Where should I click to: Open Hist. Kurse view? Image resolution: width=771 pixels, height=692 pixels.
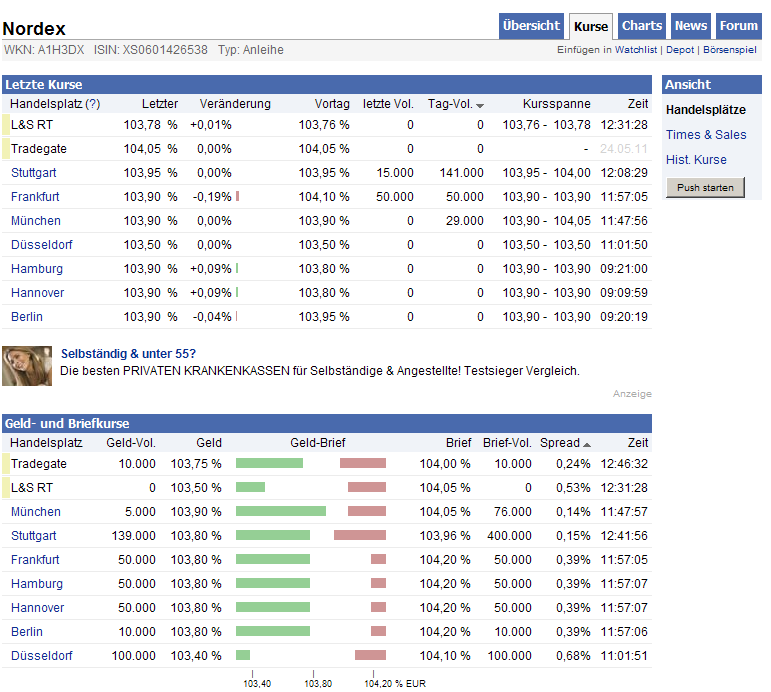pos(696,160)
